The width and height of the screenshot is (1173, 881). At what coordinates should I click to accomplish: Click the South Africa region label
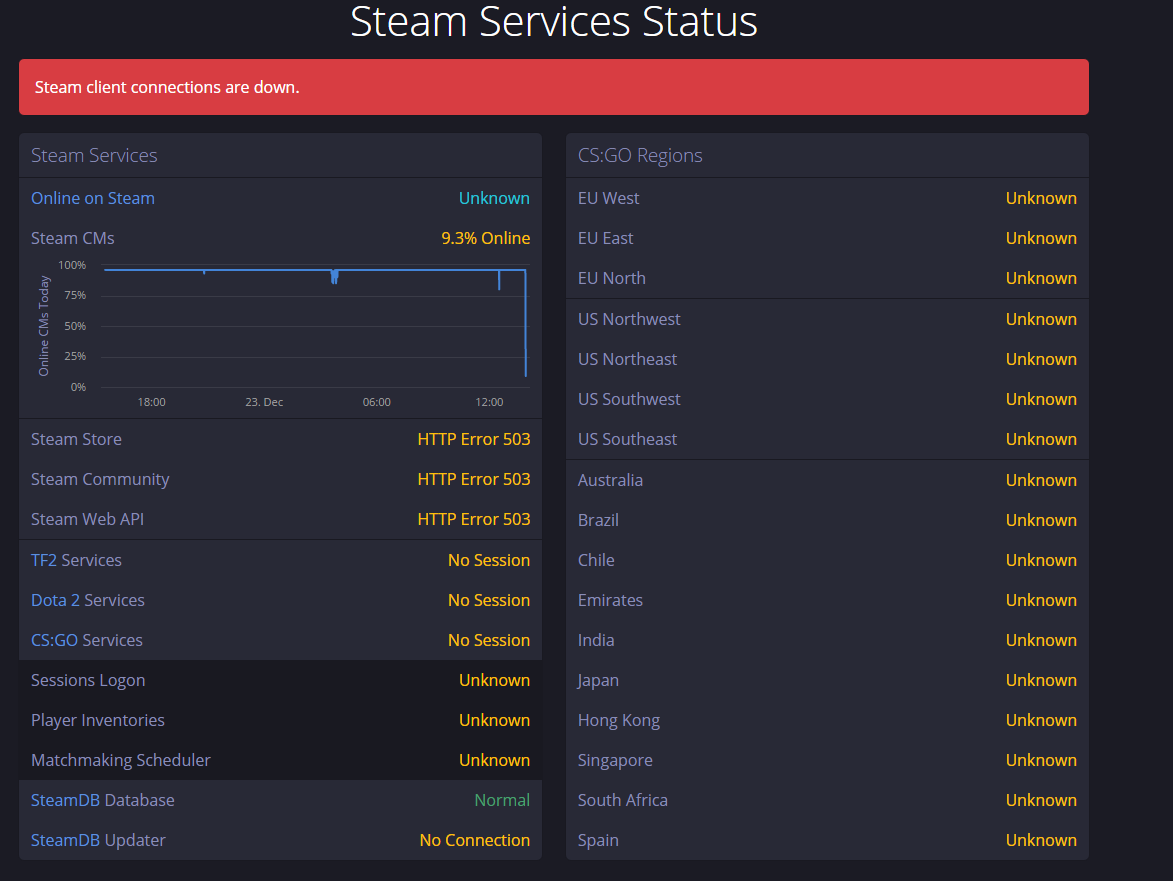622,800
